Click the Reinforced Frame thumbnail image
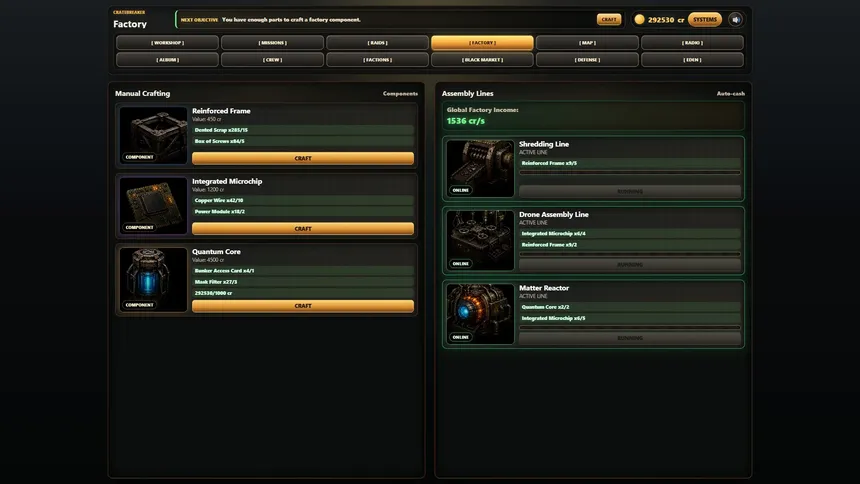The height and width of the screenshot is (484, 860). tap(154, 135)
